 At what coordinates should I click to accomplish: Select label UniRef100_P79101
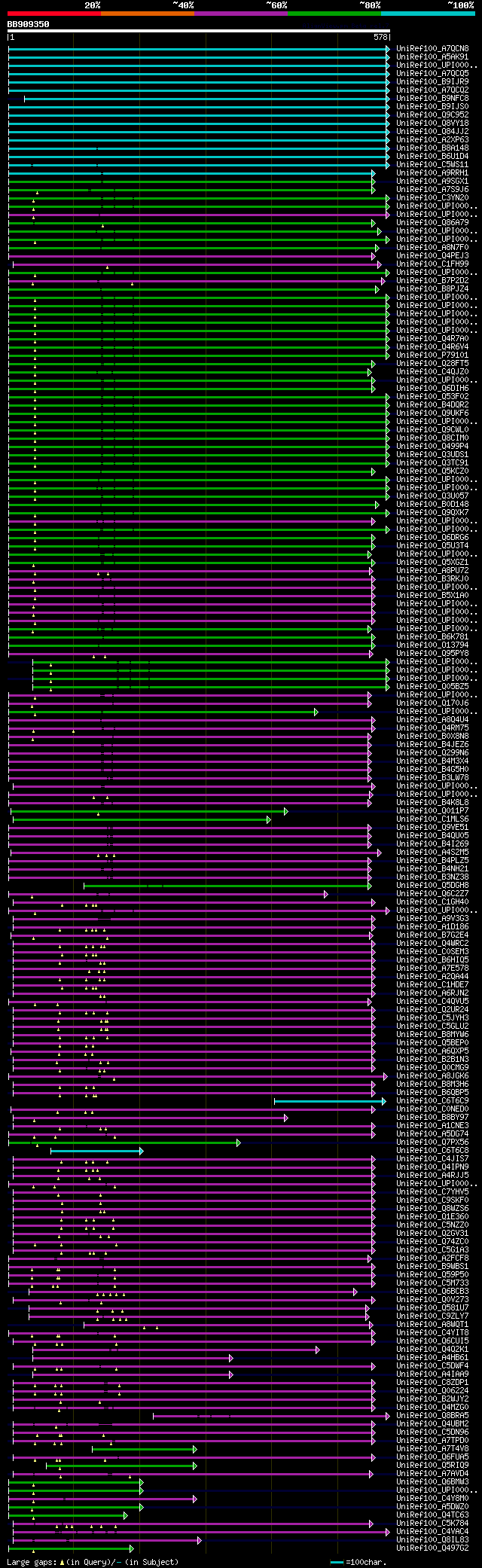click(x=432, y=355)
